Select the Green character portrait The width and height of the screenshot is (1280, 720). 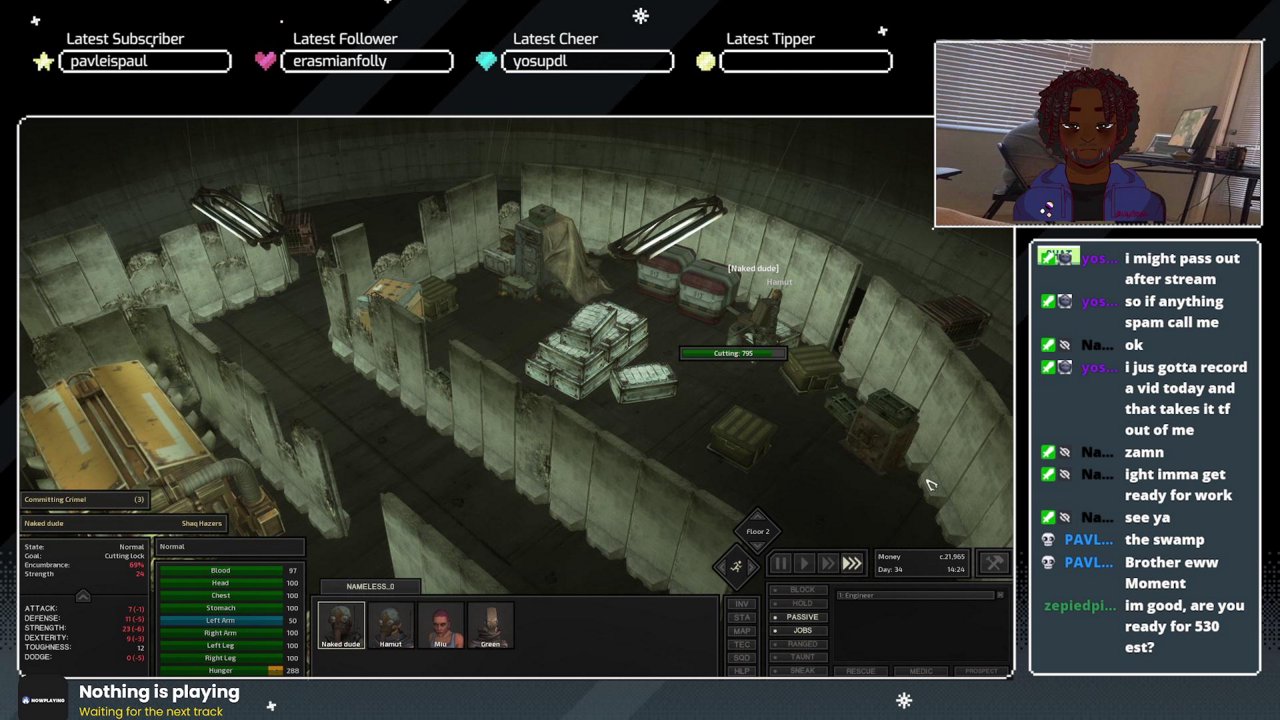coord(491,625)
